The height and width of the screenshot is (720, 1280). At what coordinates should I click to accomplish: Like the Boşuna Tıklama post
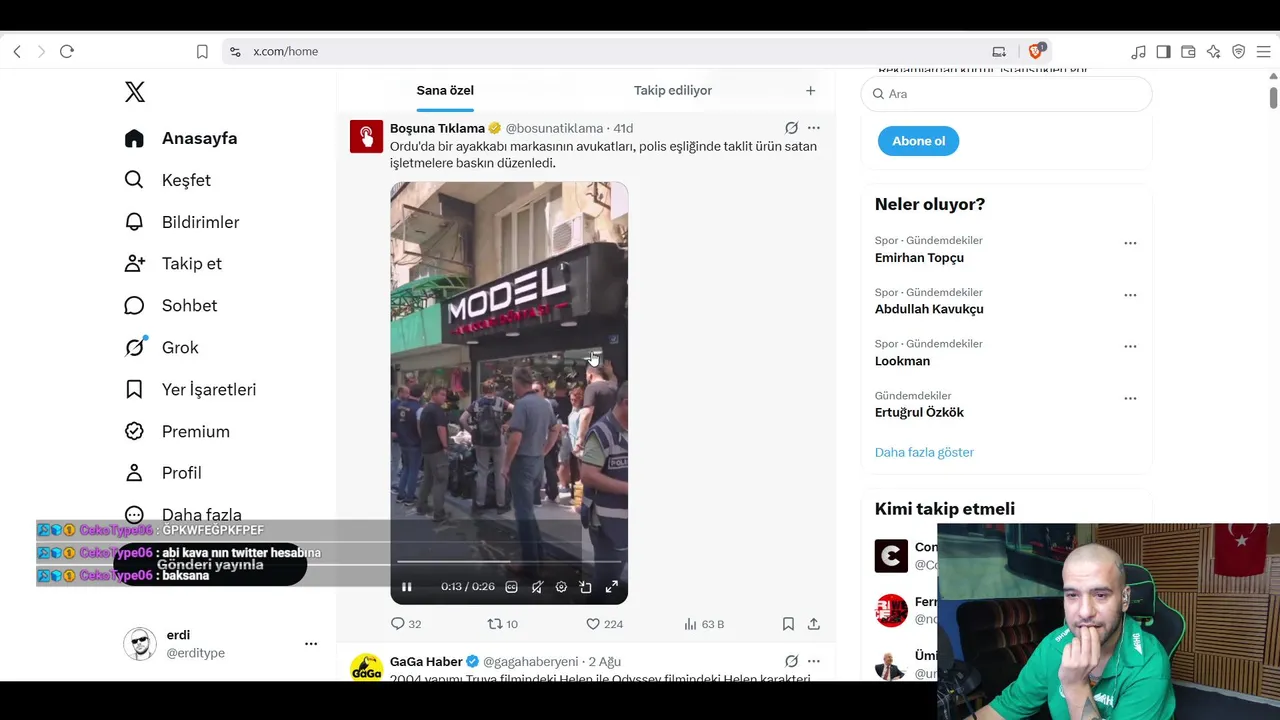pyautogui.click(x=604, y=624)
